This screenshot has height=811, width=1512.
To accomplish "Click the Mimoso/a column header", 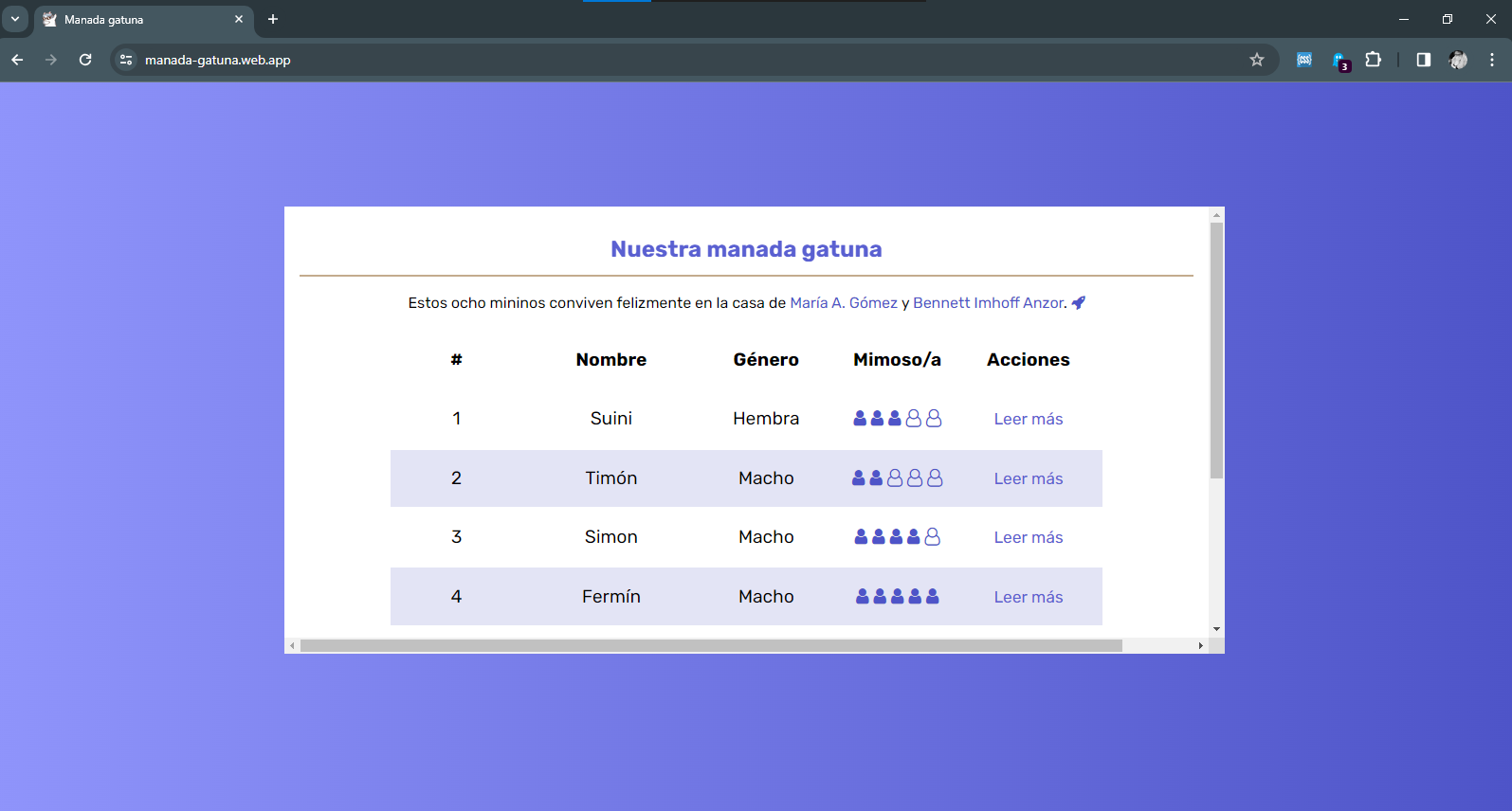I will (x=897, y=360).
